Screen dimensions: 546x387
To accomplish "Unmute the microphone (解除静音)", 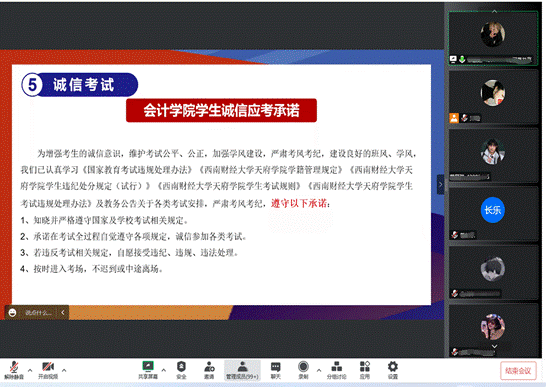I will [14, 370].
